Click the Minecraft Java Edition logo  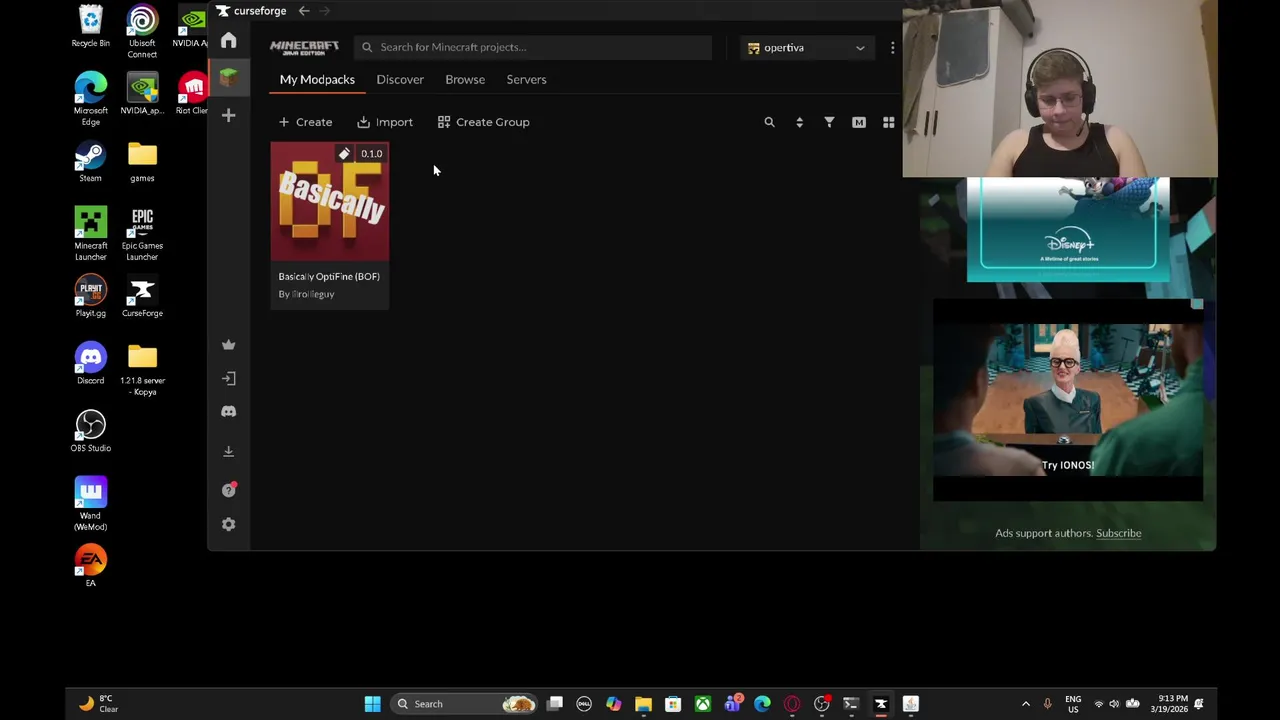click(x=304, y=47)
